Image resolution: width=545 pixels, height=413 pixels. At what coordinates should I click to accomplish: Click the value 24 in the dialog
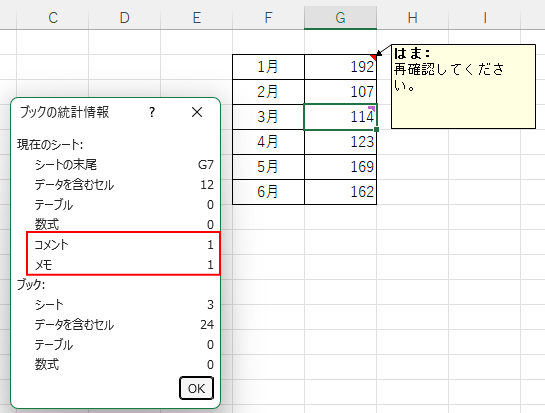pyautogui.click(x=207, y=325)
